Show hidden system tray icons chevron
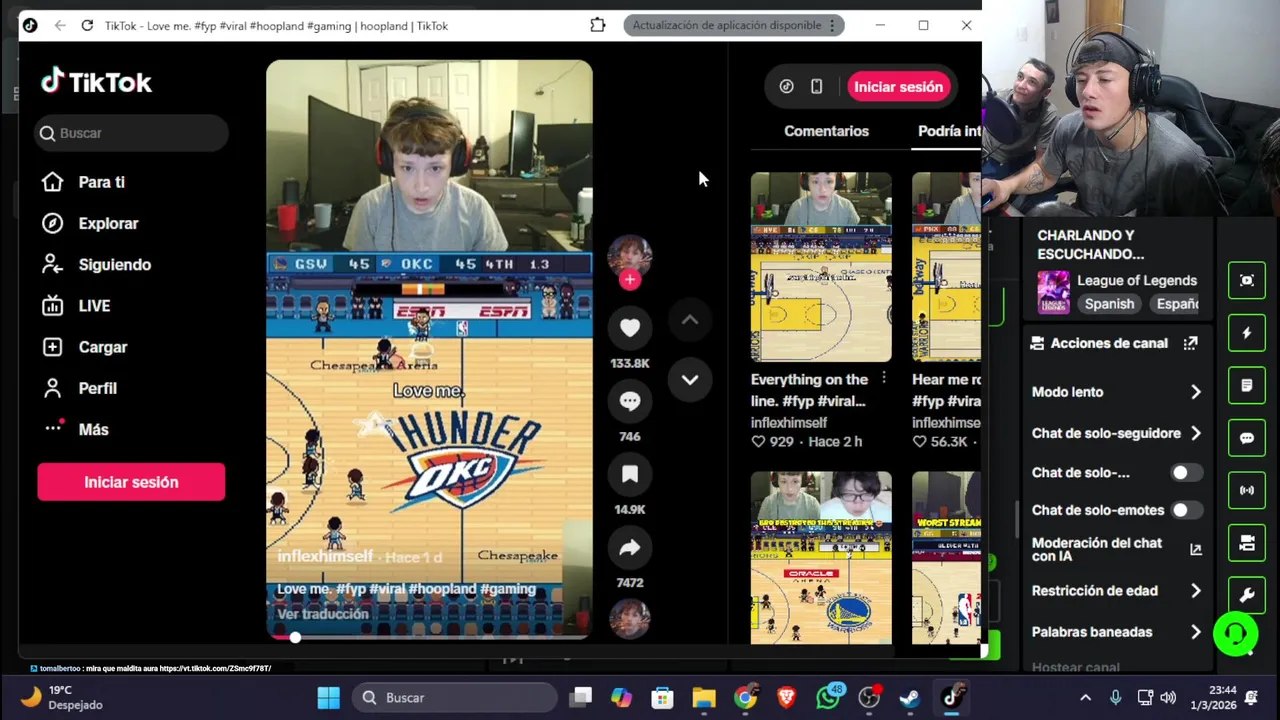 1085,697
